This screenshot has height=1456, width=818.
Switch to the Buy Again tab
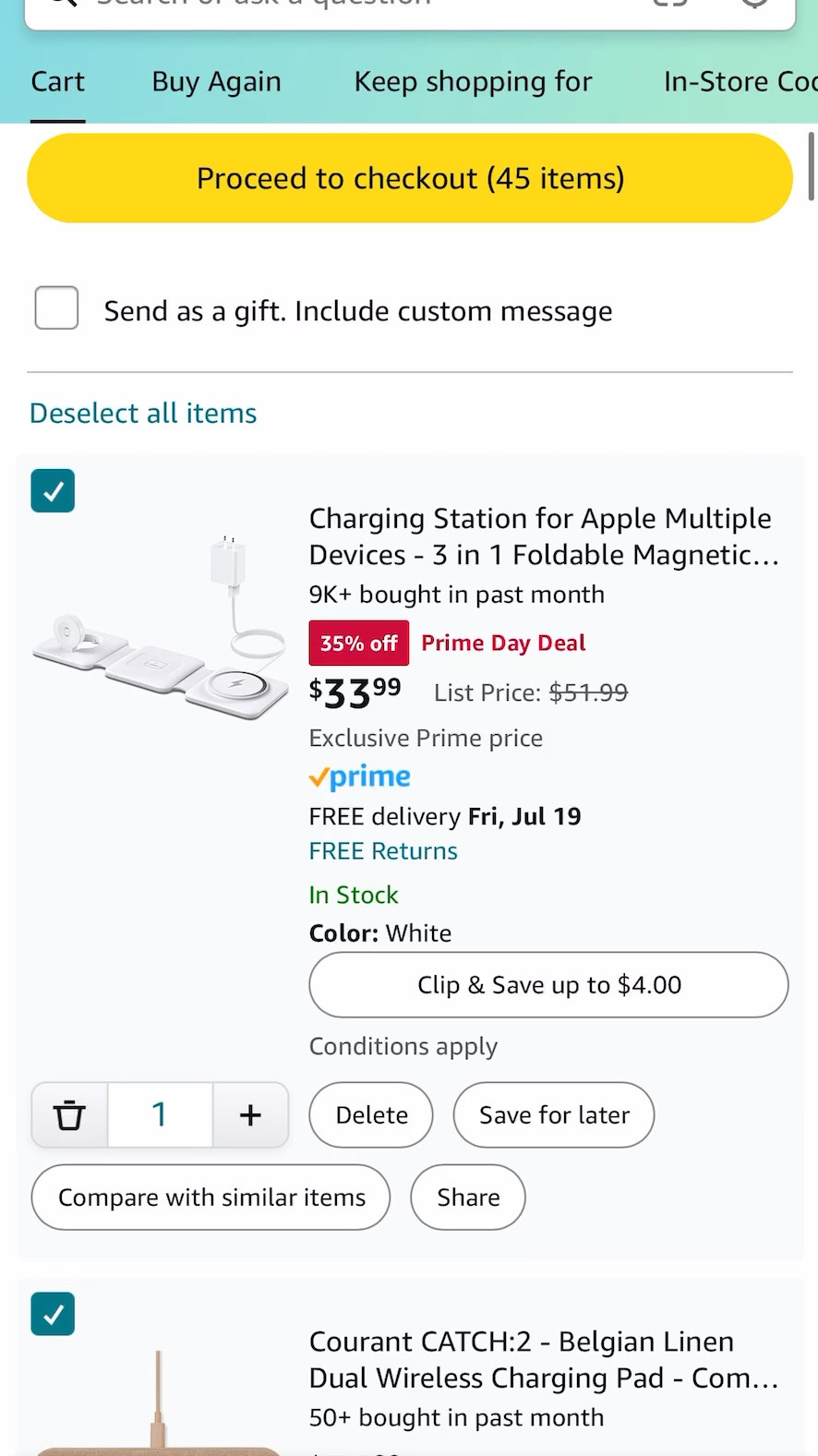216,82
